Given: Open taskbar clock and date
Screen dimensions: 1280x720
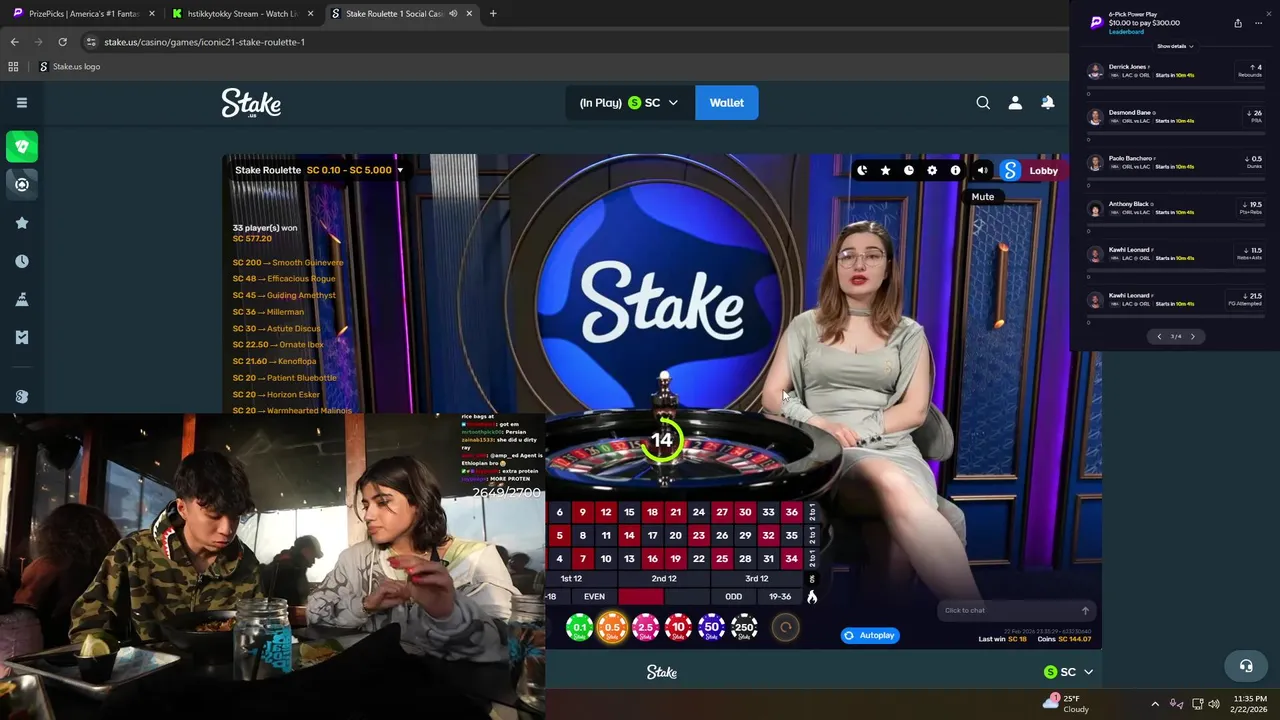Looking at the screenshot, I should coord(1250,704).
